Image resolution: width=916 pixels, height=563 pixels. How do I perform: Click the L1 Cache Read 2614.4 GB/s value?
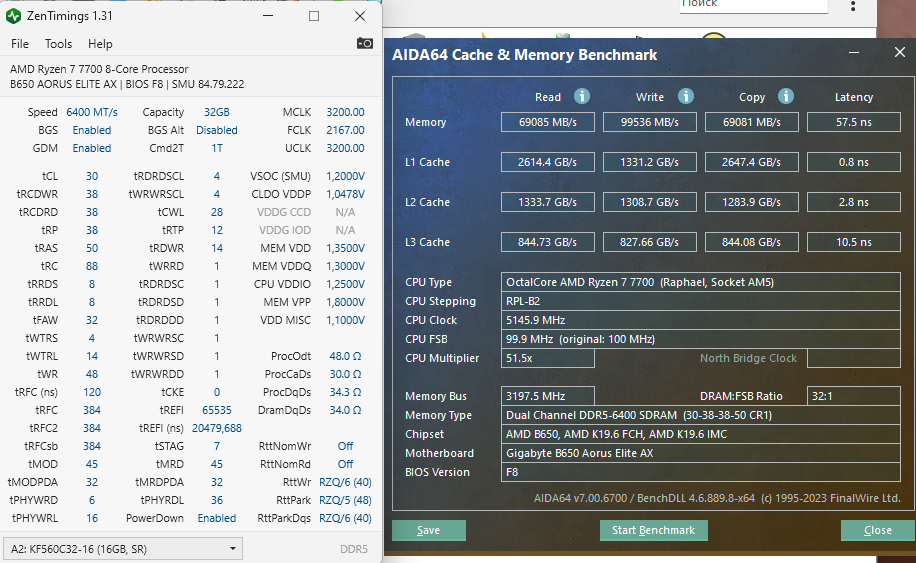(x=548, y=162)
